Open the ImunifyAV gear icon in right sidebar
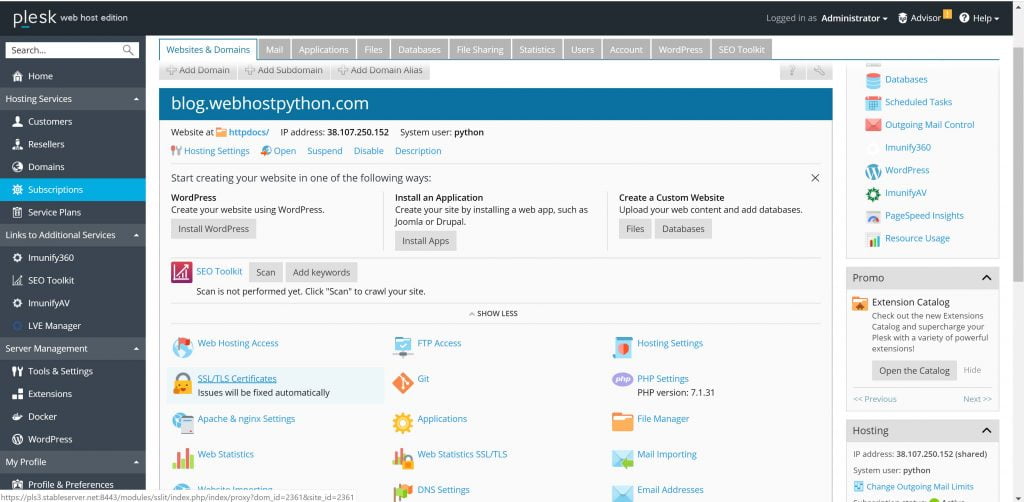Screen dimensions: 1024x502 click(873, 194)
